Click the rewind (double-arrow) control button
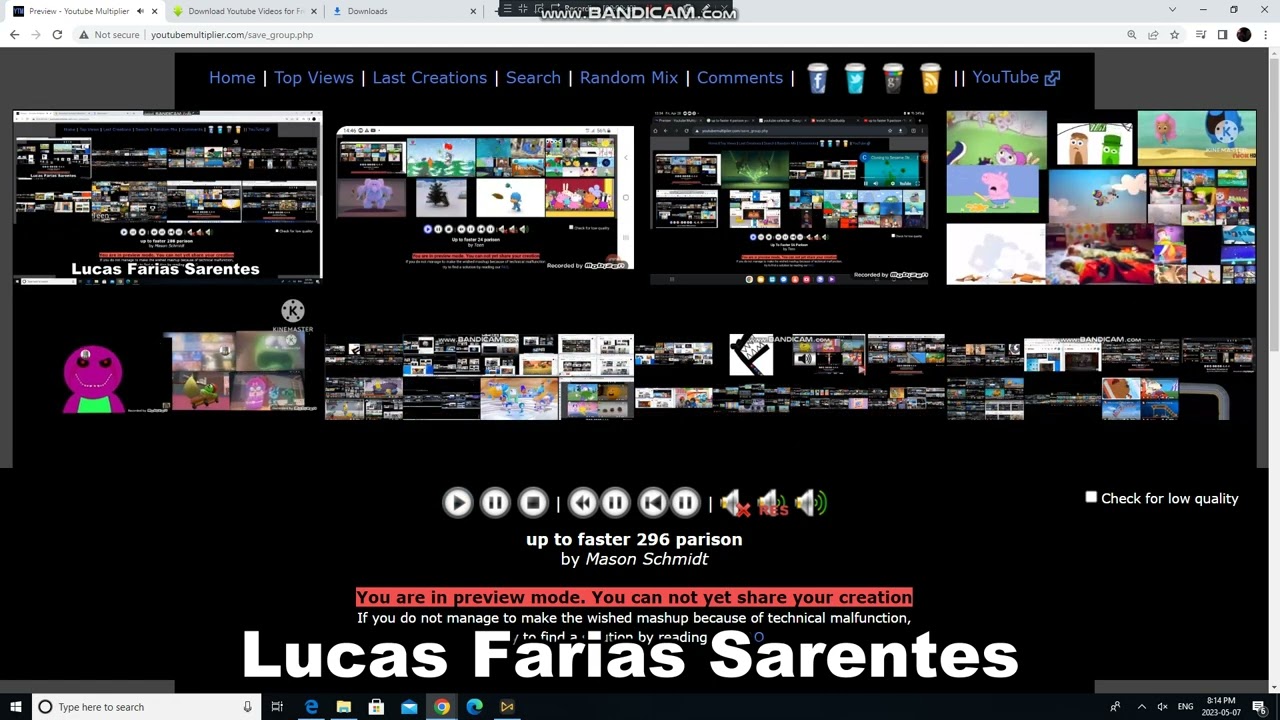 point(583,502)
